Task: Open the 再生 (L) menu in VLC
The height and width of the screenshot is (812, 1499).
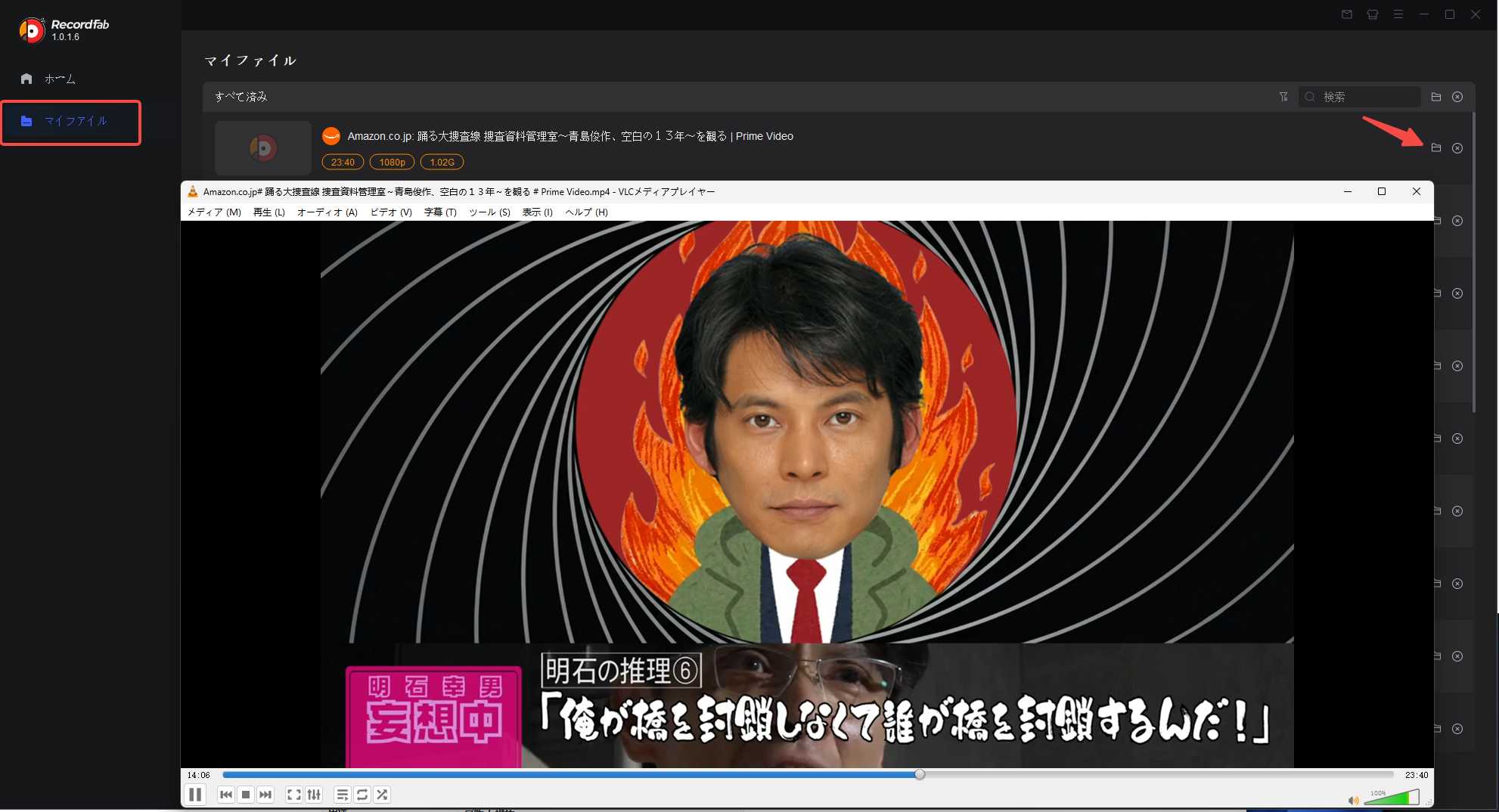Action: click(x=269, y=212)
